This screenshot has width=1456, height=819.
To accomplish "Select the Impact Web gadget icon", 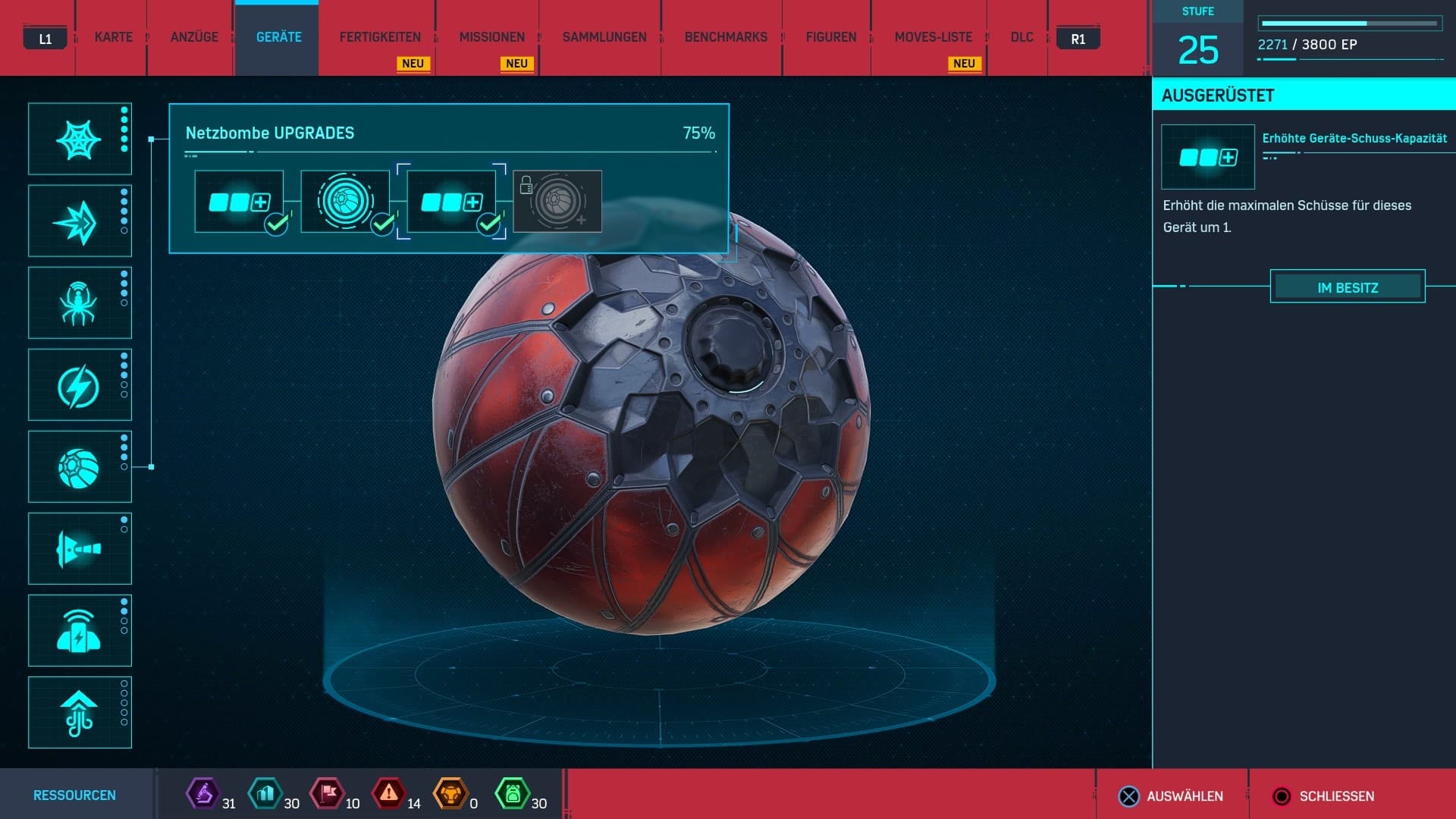I will tap(80, 221).
